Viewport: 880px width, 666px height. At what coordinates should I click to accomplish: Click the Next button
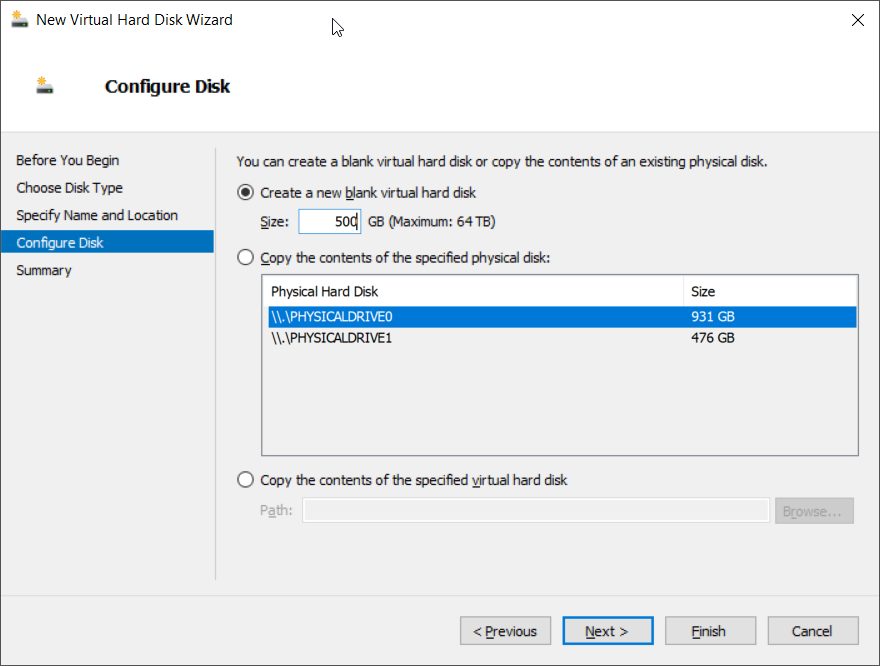tap(608, 631)
